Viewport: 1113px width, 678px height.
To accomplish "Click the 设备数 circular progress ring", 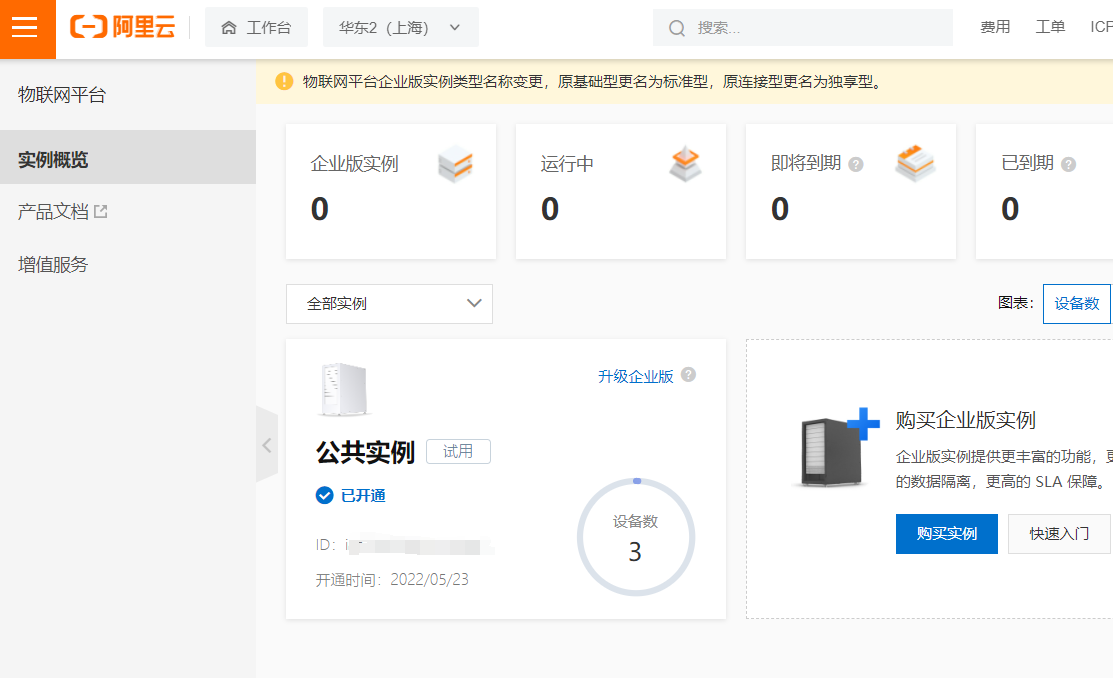I will 635,538.
